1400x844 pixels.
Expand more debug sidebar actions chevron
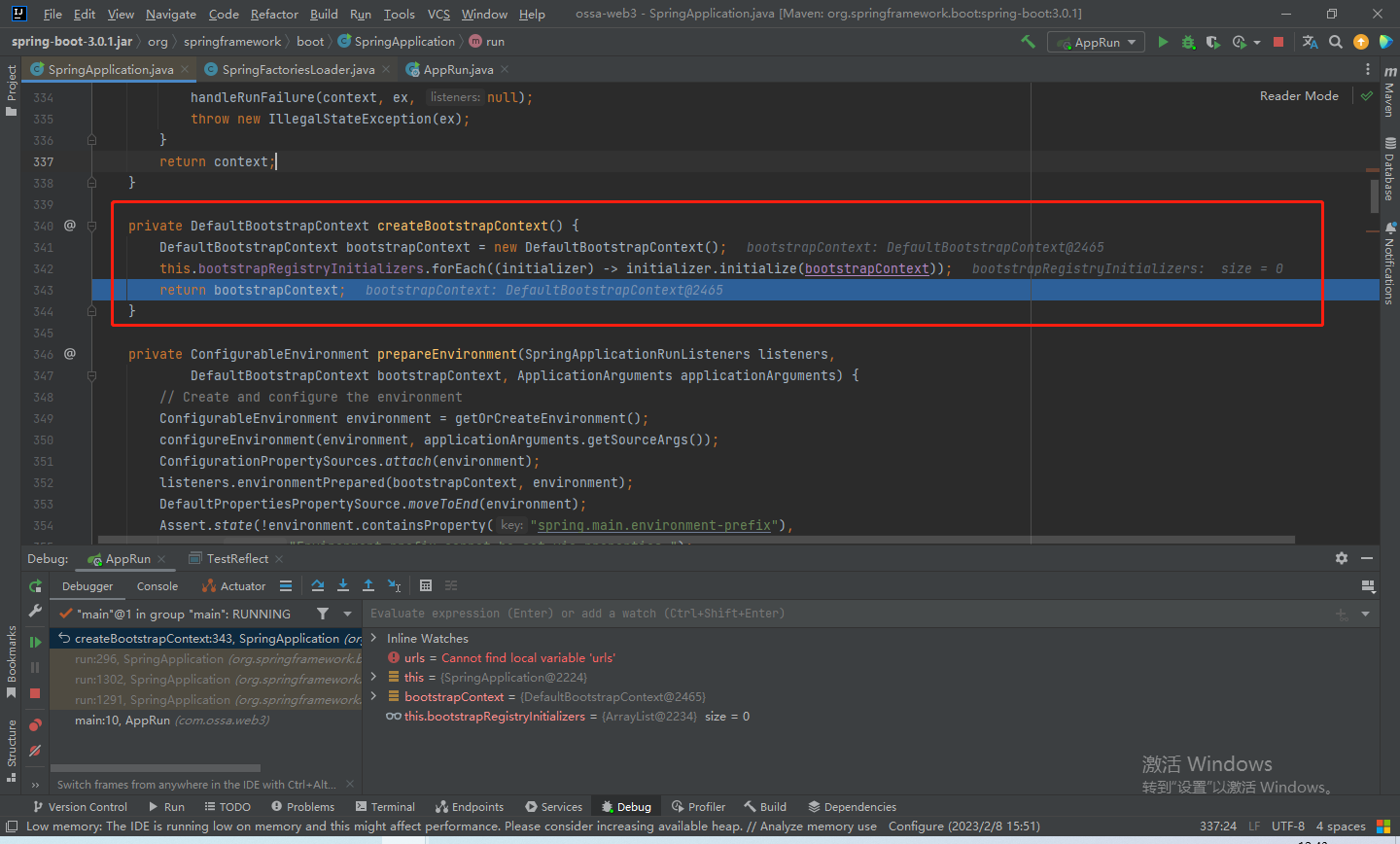[x=35, y=784]
